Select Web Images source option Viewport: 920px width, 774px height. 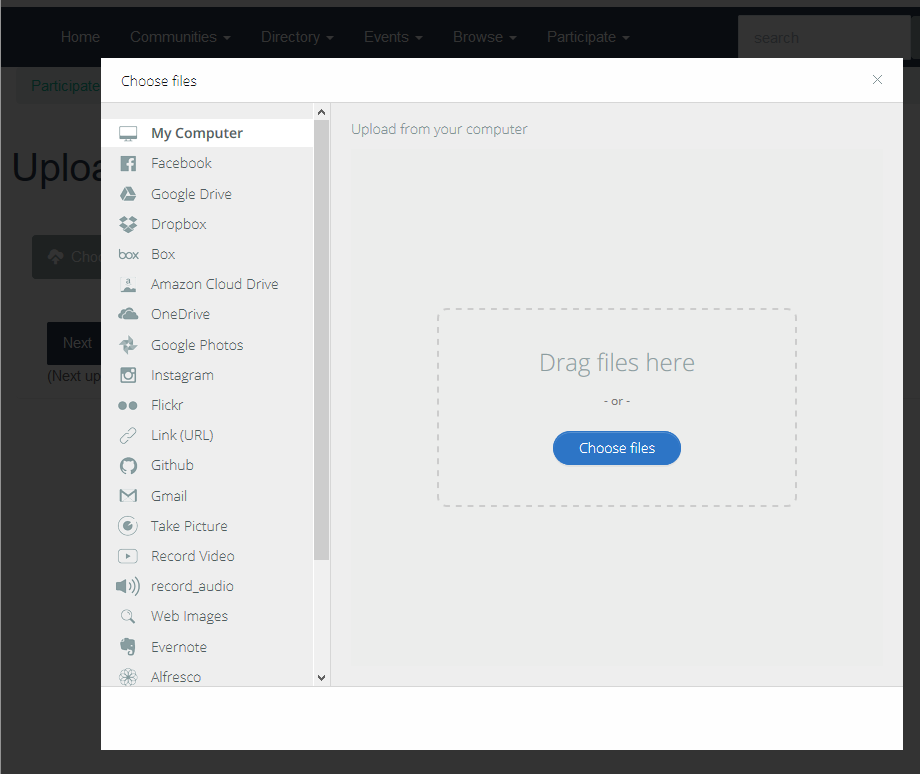[207, 616]
